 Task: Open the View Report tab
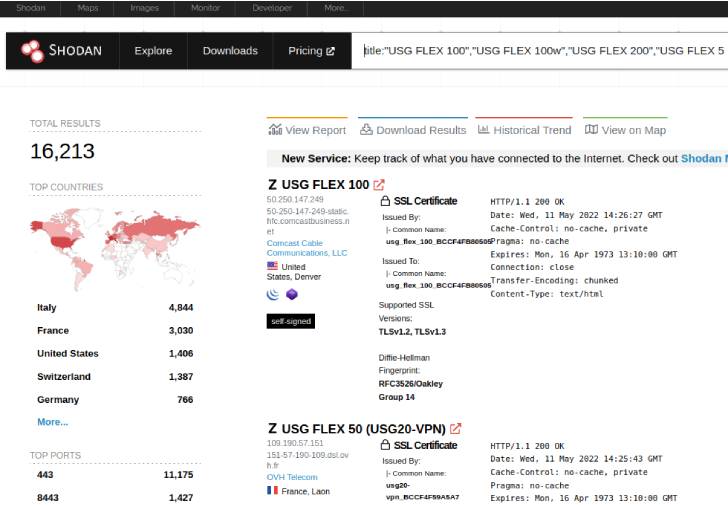pyautogui.click(x=307, y=129)
